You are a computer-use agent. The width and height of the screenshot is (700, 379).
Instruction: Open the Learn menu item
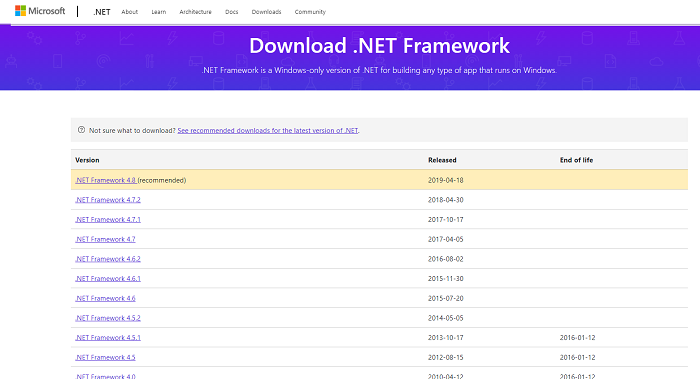coord(158,12)
